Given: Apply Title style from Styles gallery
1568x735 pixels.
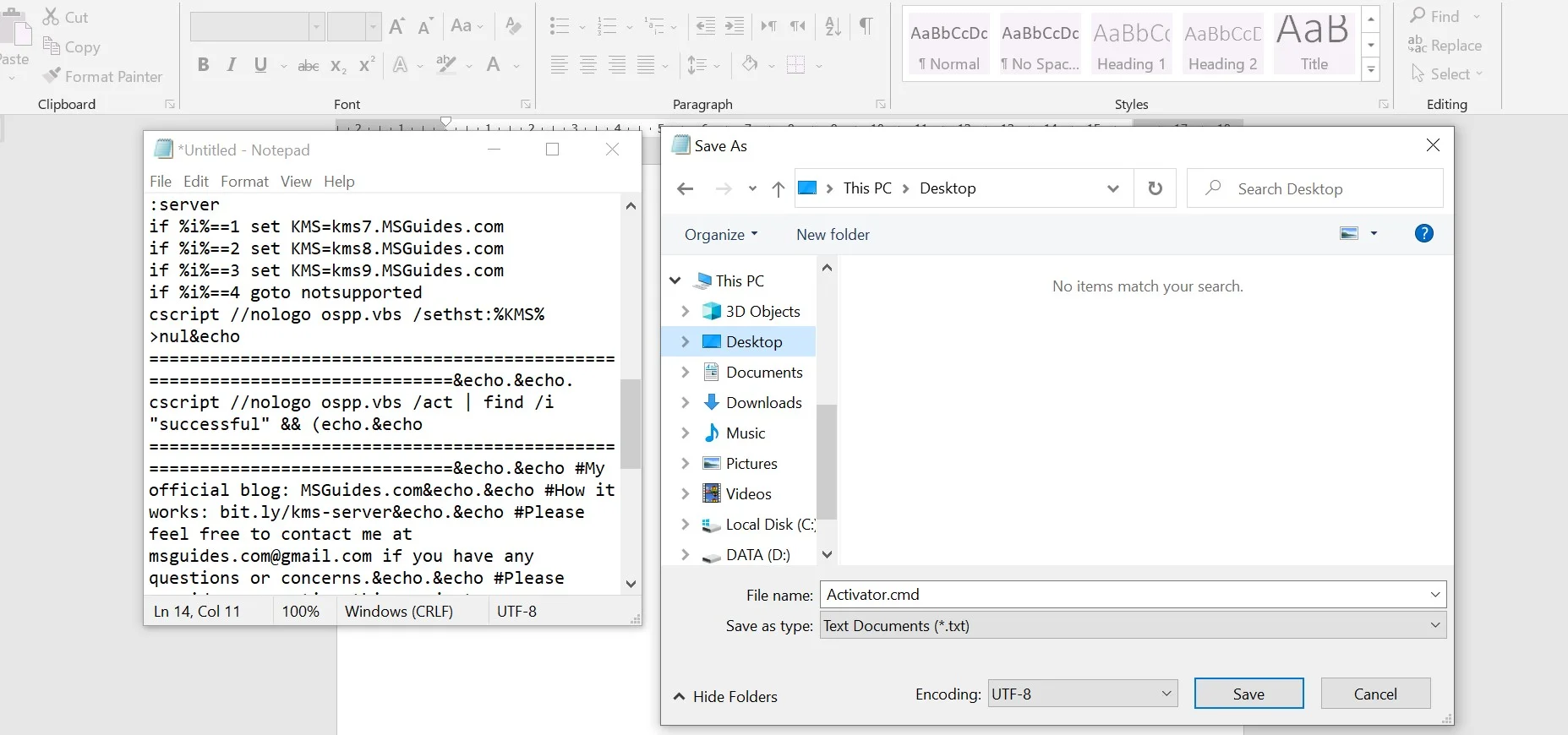Looking at the screenshot, I should [x=1314, y=44].
